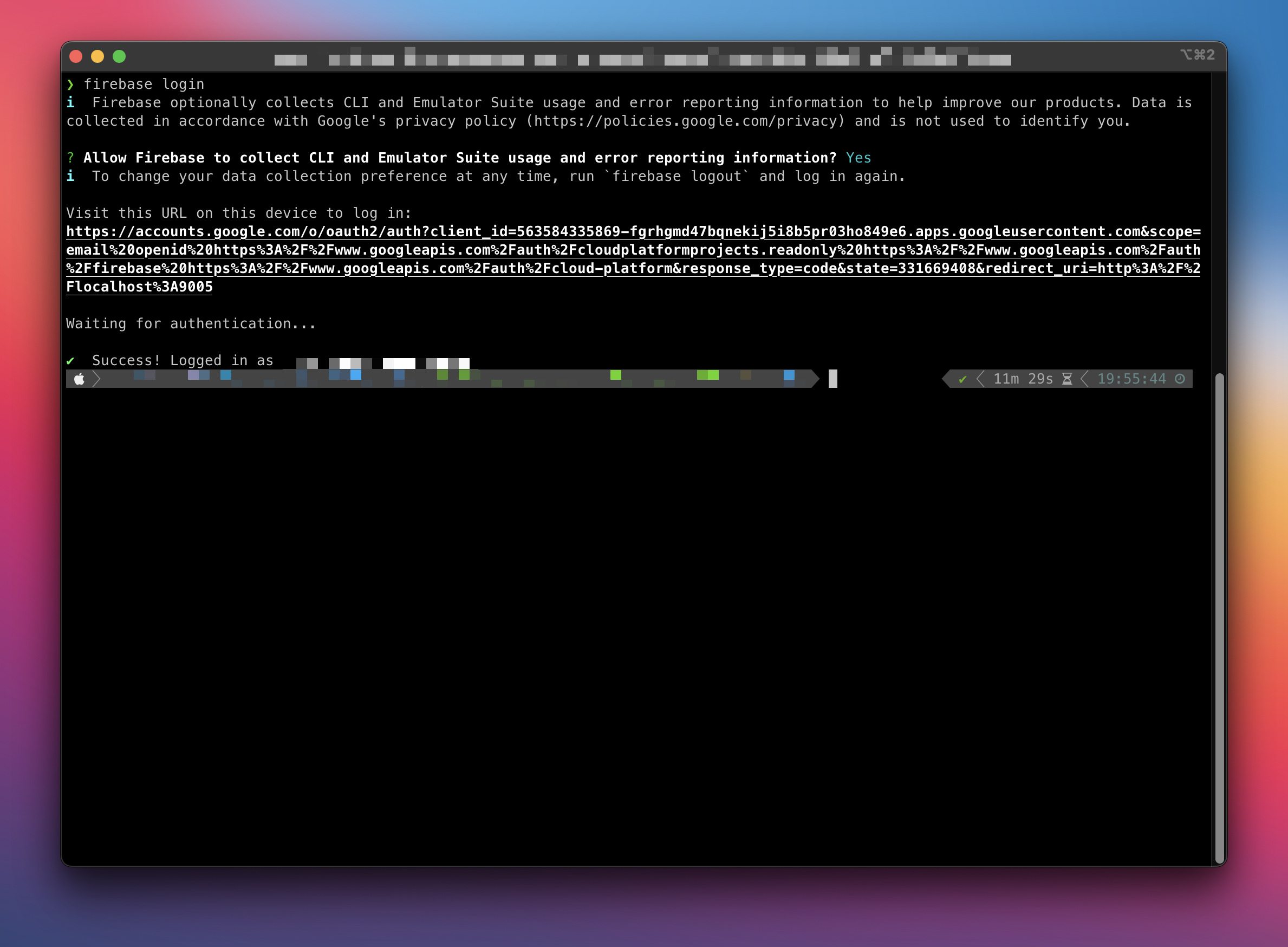The image size is (1288, 947).
Task: Click the 19:55:44 time segment
Action: coord(1131,378)
